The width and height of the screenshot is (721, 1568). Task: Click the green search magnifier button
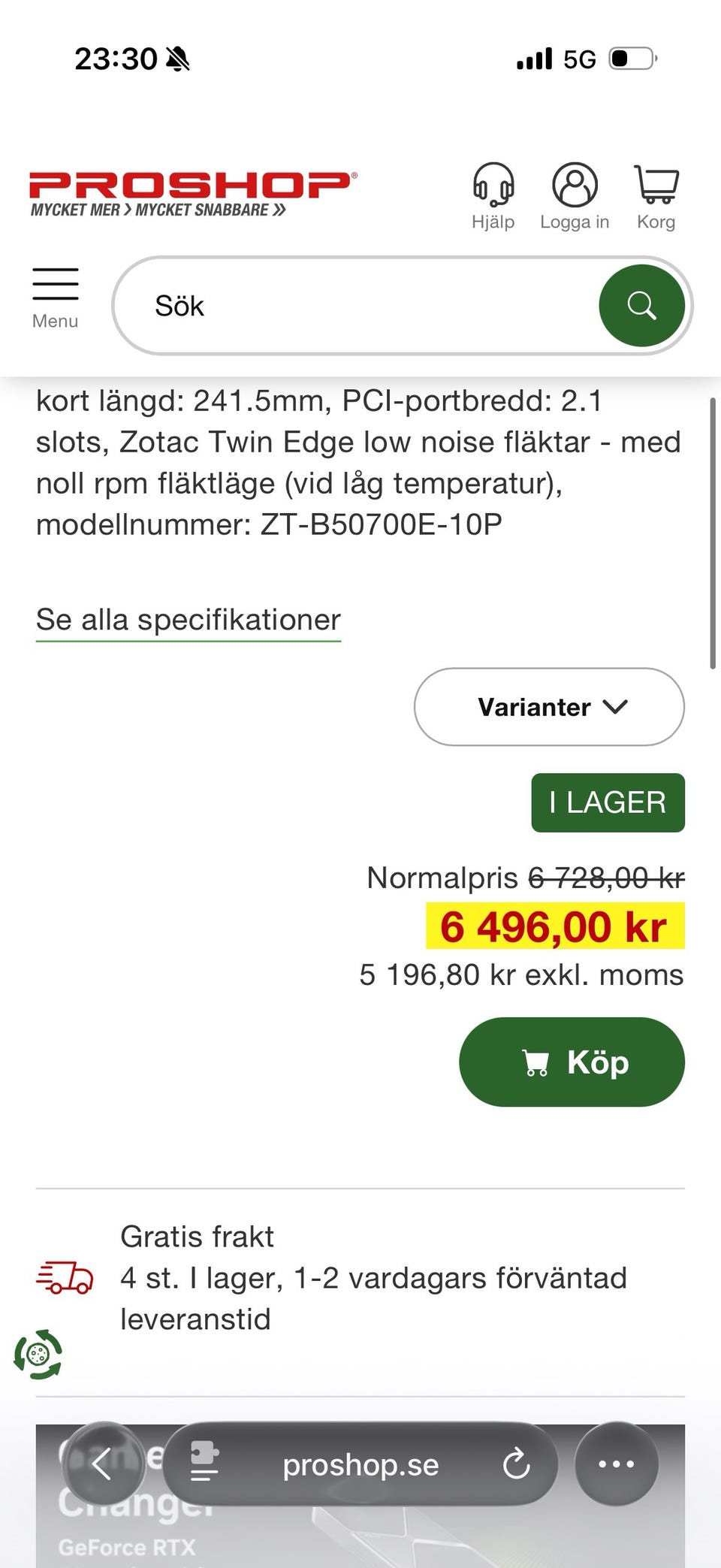tap(641, 306)
